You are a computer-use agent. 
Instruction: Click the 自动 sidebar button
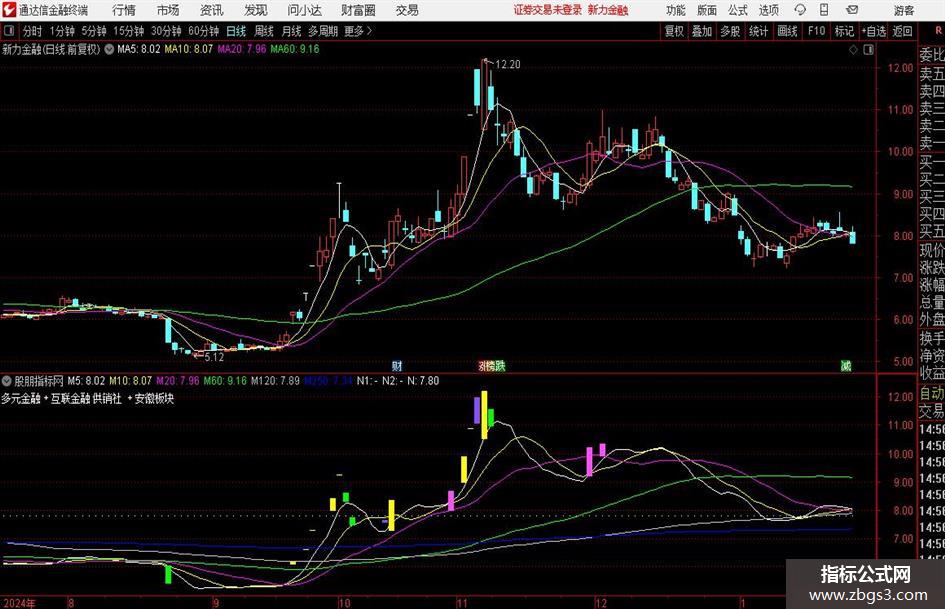coord(932,394)
